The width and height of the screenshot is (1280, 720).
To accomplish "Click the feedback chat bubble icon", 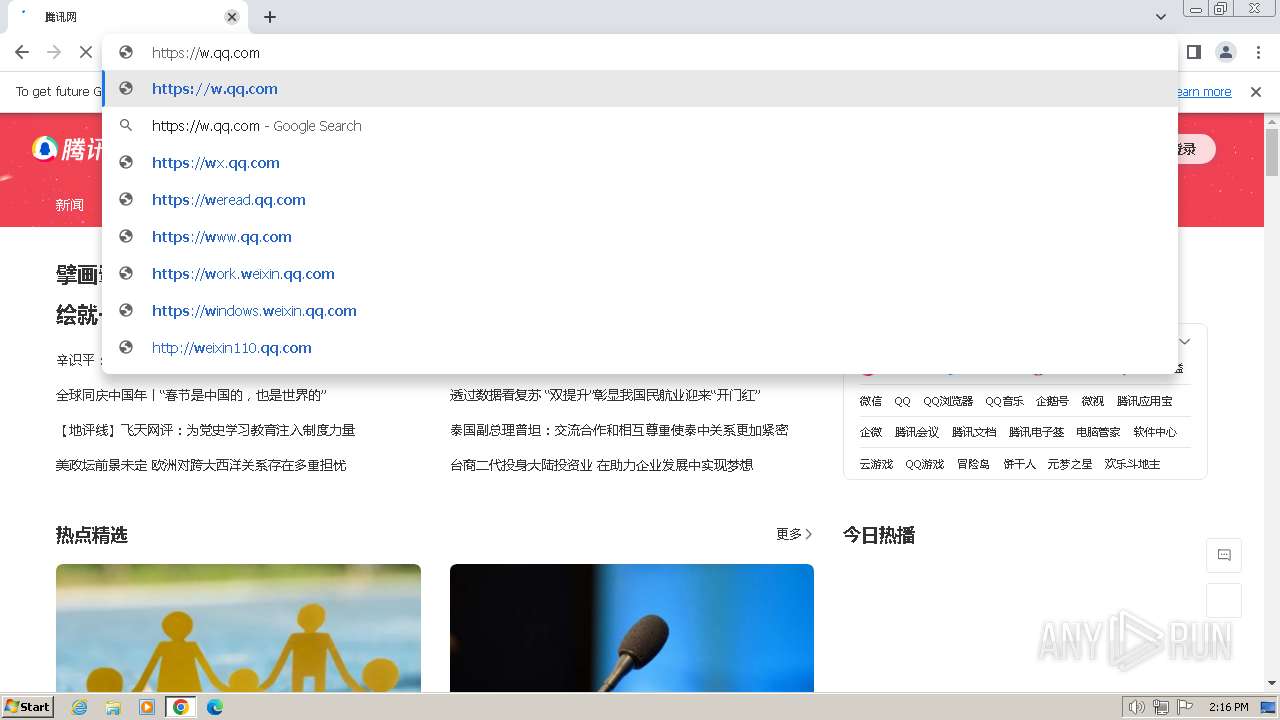I will [1224, 555].
